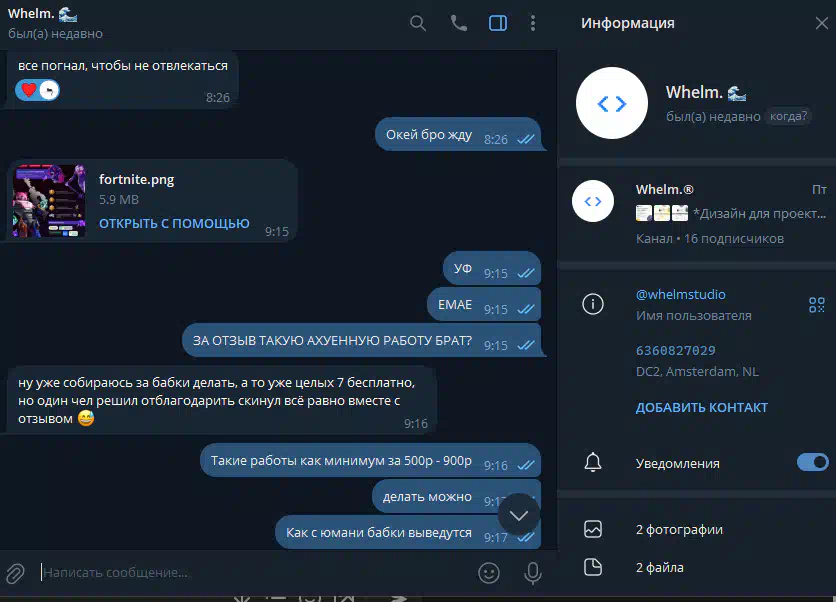Click ОТКРЫТЬ С ПОМОЩЬЮ link
Image resolution: width=836 pixels, height=602 pixels.
coord(174,223)
